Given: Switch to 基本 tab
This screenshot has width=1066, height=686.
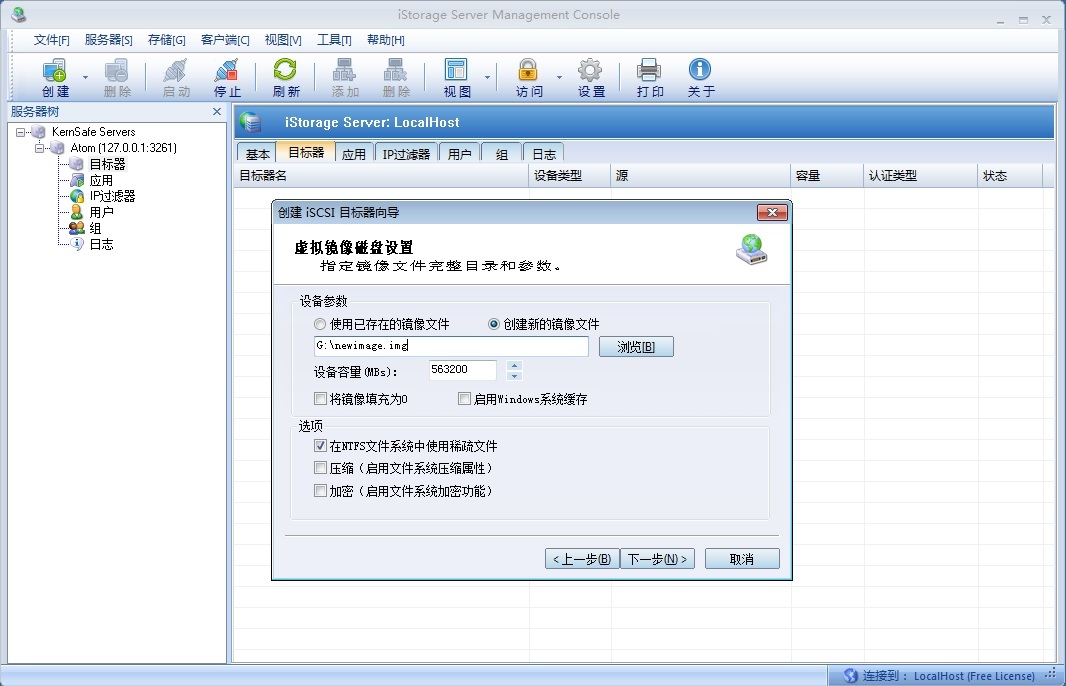Looking at the screenshot, I should [258, 154].
